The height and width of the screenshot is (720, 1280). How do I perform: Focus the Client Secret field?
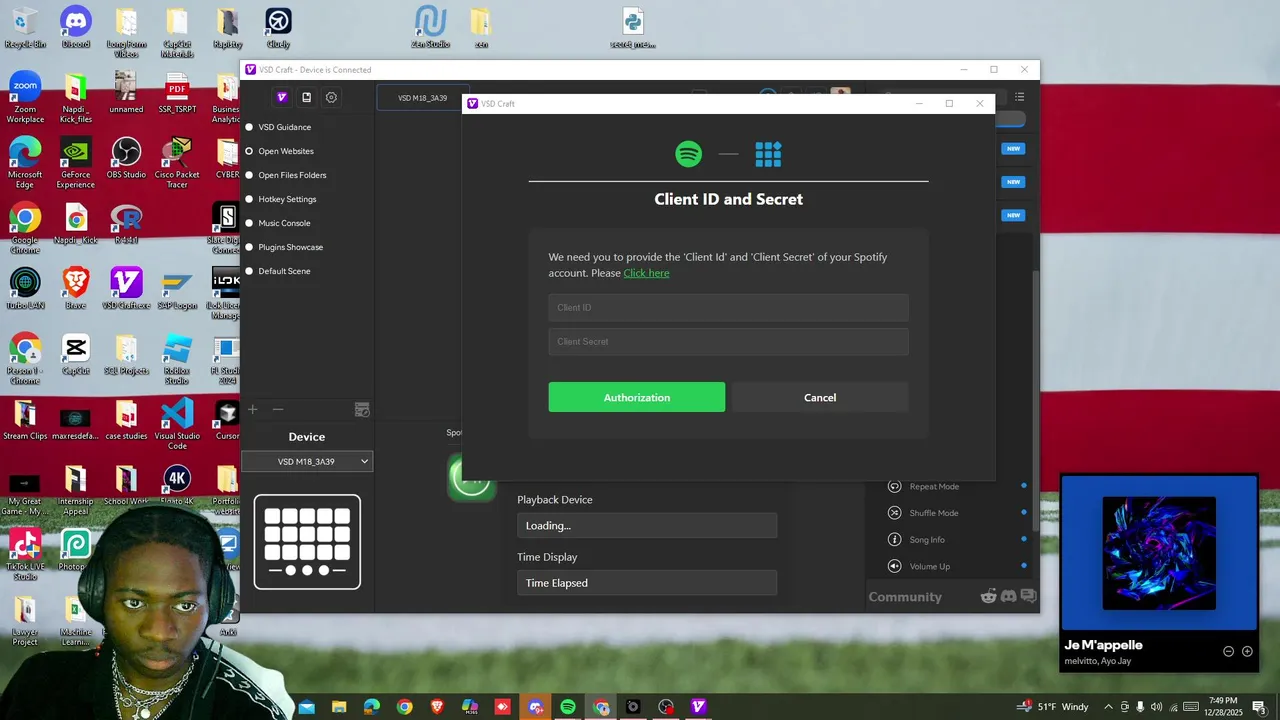coord(728,342)
